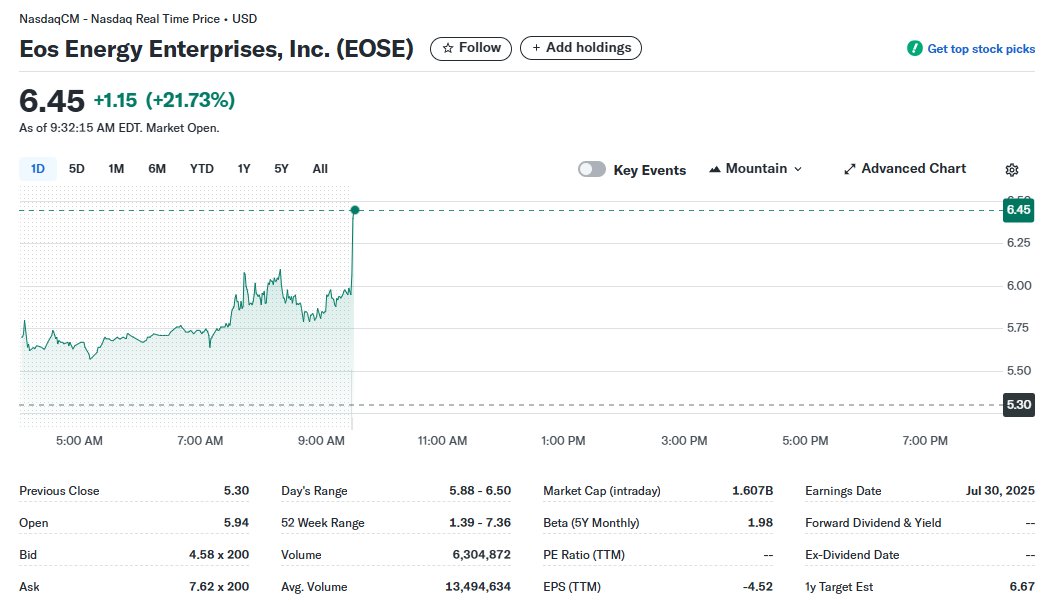Click the green Get top stock picks badge icon
The height and width of the screenshot is (604, 1049).
coord(914,48)
